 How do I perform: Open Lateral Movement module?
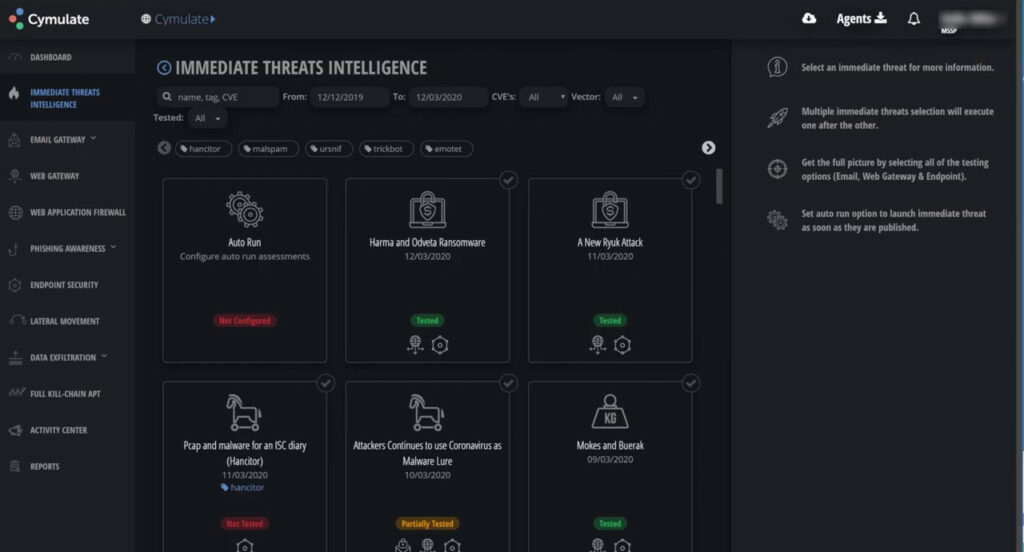coord(65,321)
